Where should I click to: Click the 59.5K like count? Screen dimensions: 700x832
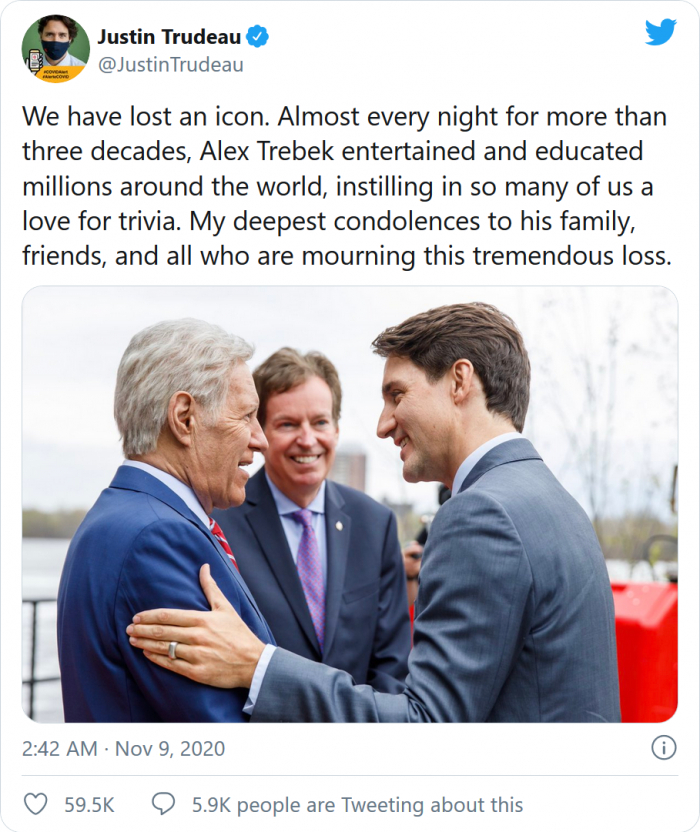pyautogui.click(x=91, y=804)
